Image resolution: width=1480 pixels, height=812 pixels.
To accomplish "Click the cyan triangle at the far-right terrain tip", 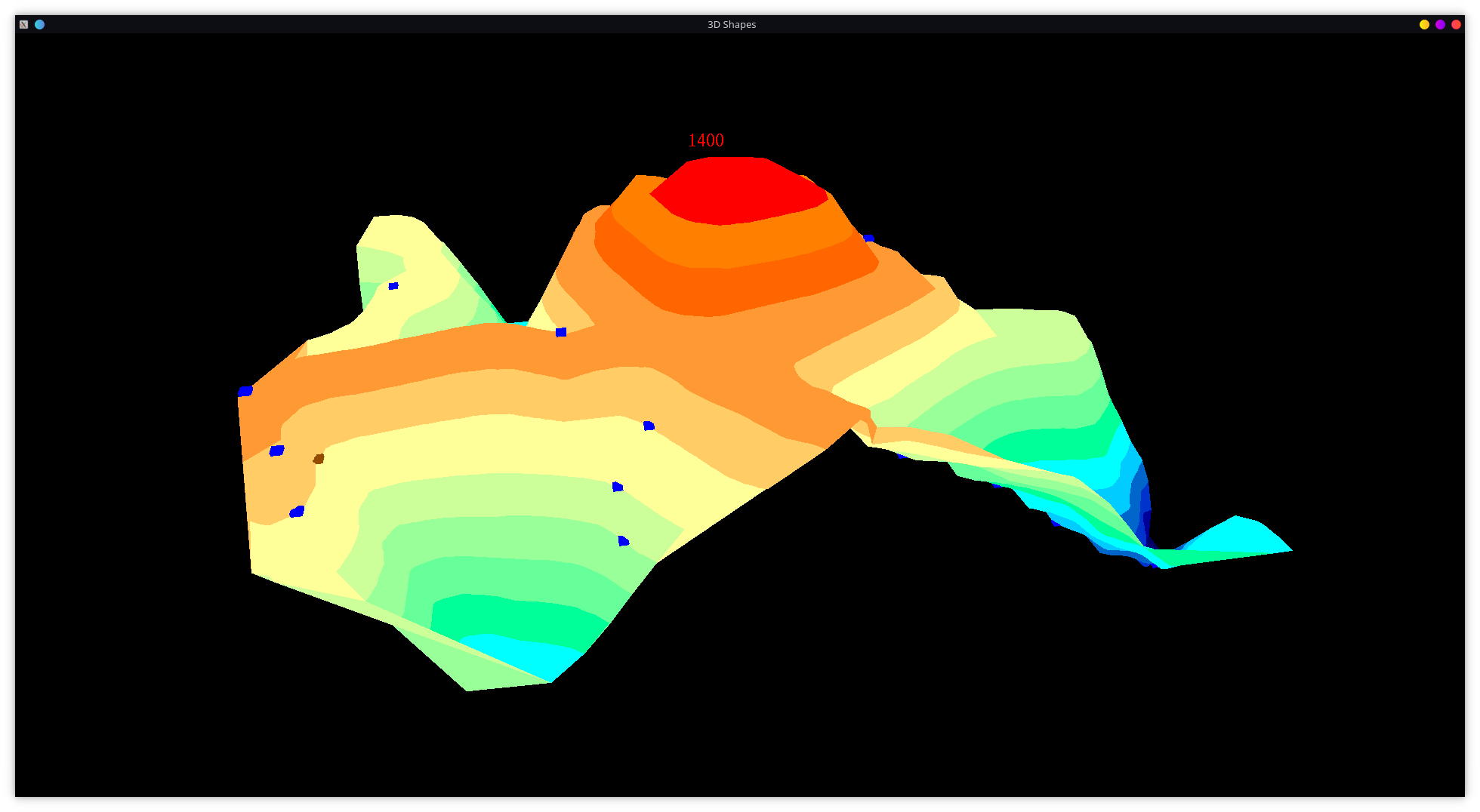I will tap(1246, 536).
